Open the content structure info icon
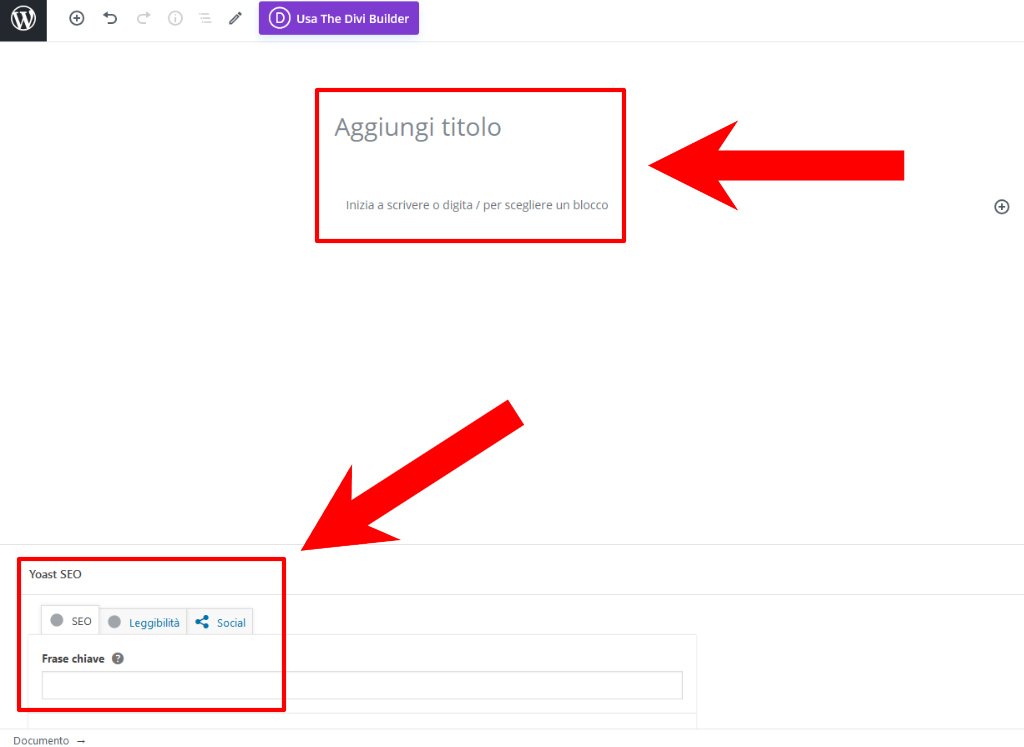Screen dimensions: 1024x747 (x=175, y=18)
